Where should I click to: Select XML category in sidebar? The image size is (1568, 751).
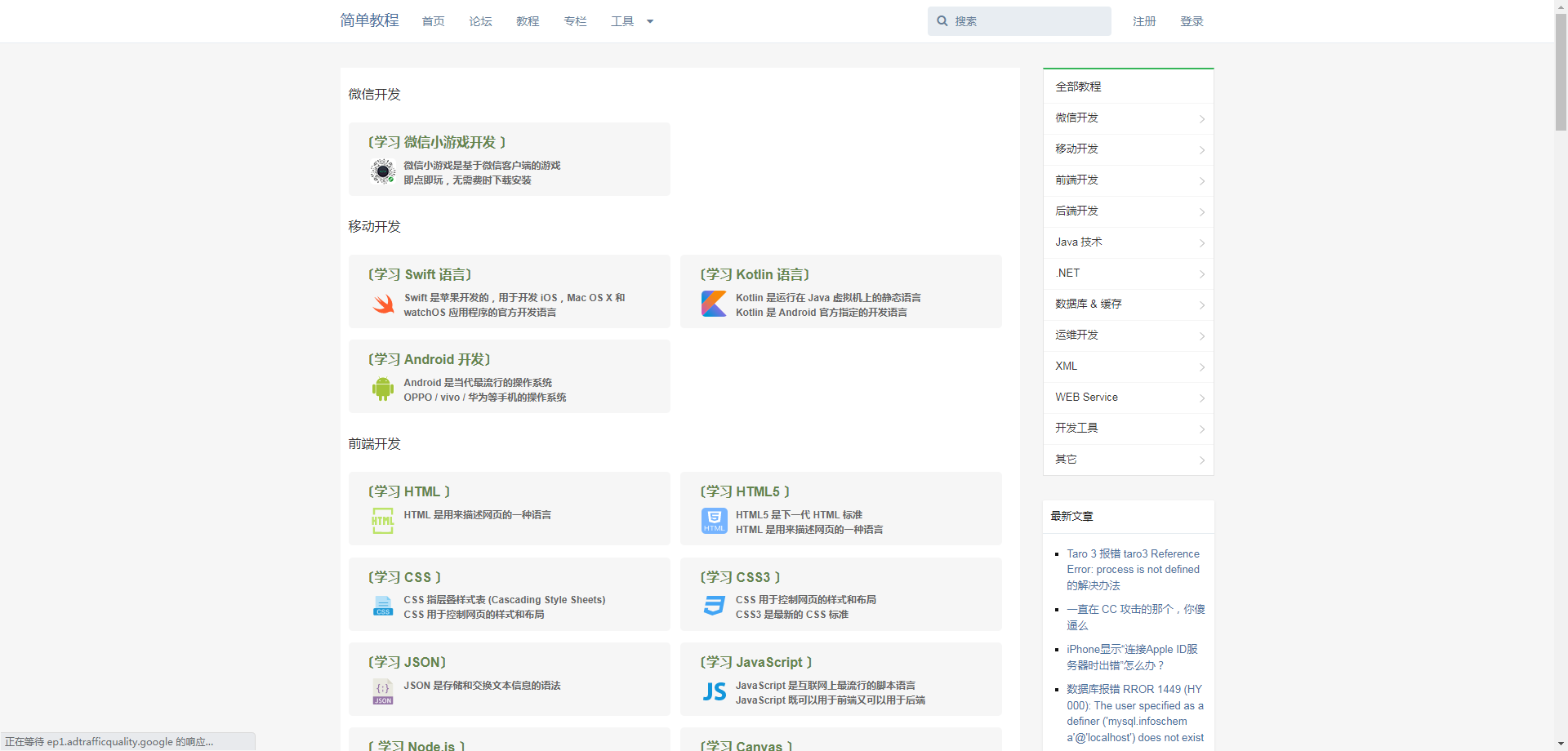pyautogui.click(x=1128, y=367)
